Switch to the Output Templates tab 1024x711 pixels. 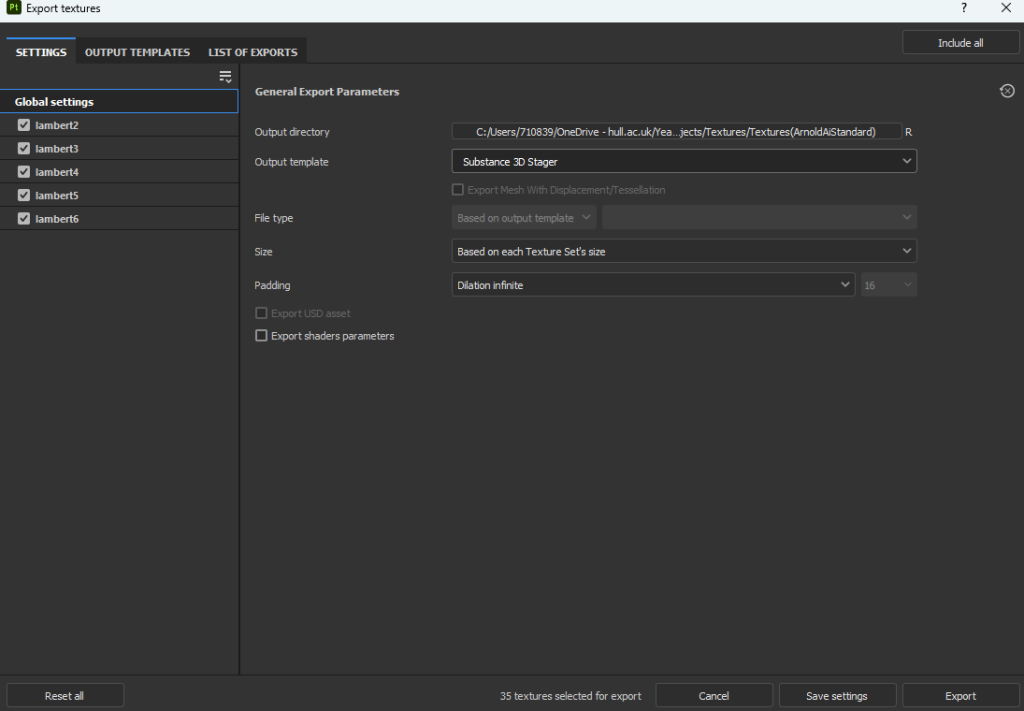click(137, 52)
